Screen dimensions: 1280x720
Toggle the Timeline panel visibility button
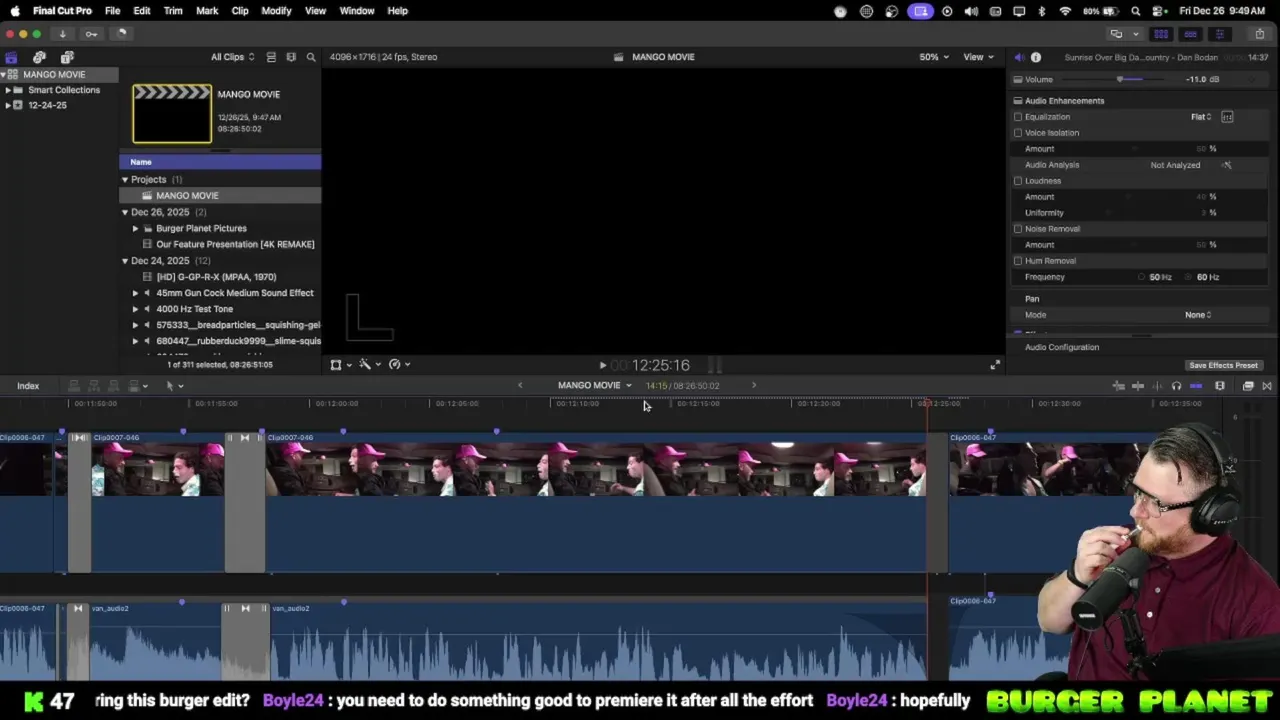tap(1190, 34)
